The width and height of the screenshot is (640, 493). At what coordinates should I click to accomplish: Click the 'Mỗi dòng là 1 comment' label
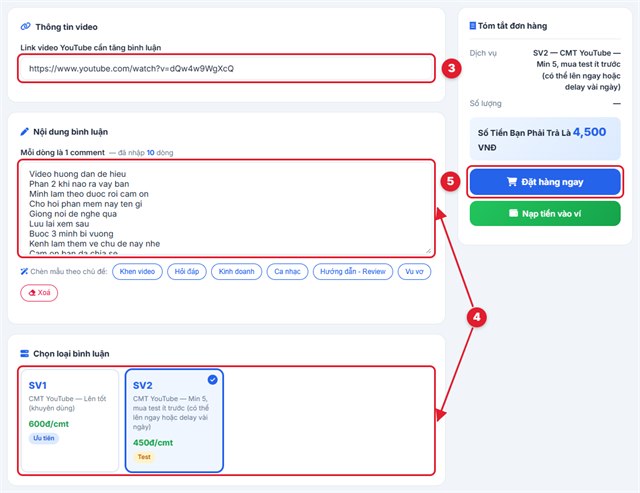coord(62,153)
